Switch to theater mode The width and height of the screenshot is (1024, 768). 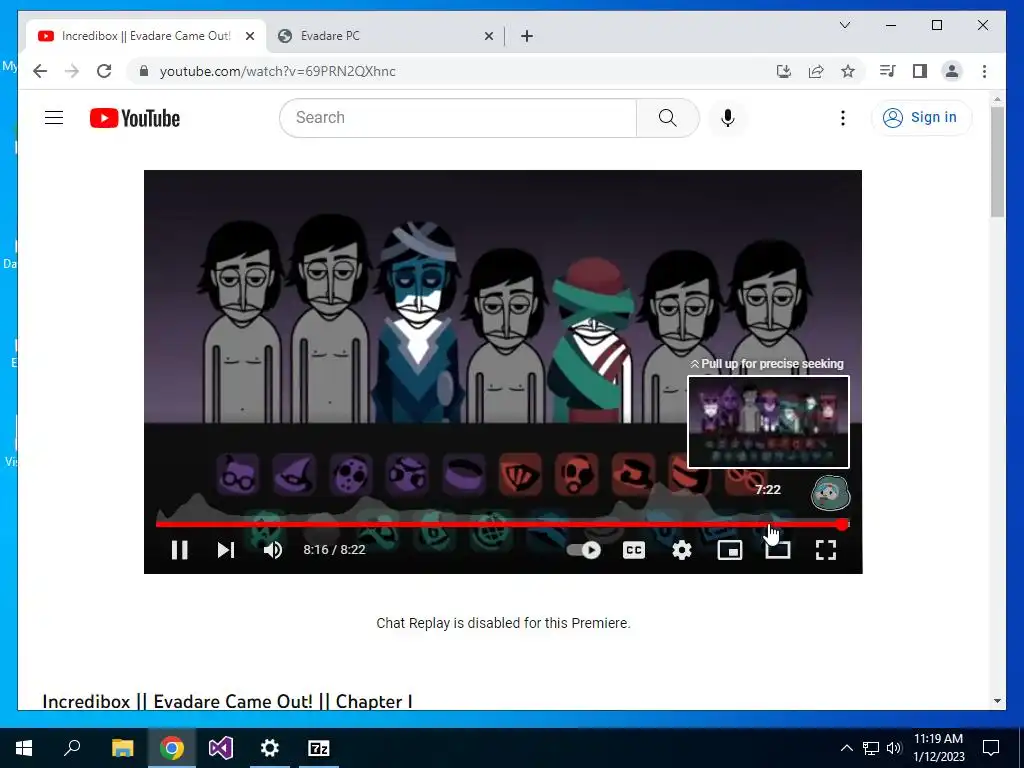[778, 550]
